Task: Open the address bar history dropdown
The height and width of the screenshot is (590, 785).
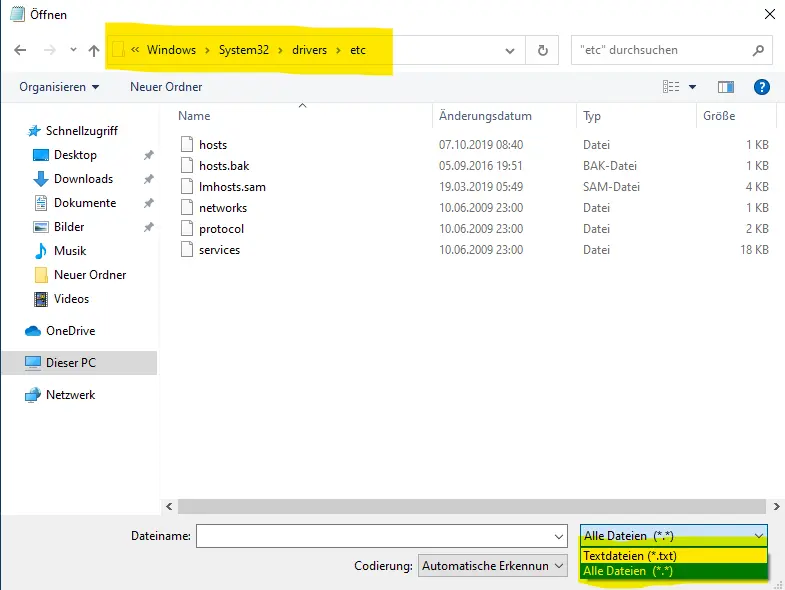Action: point(511,50)
